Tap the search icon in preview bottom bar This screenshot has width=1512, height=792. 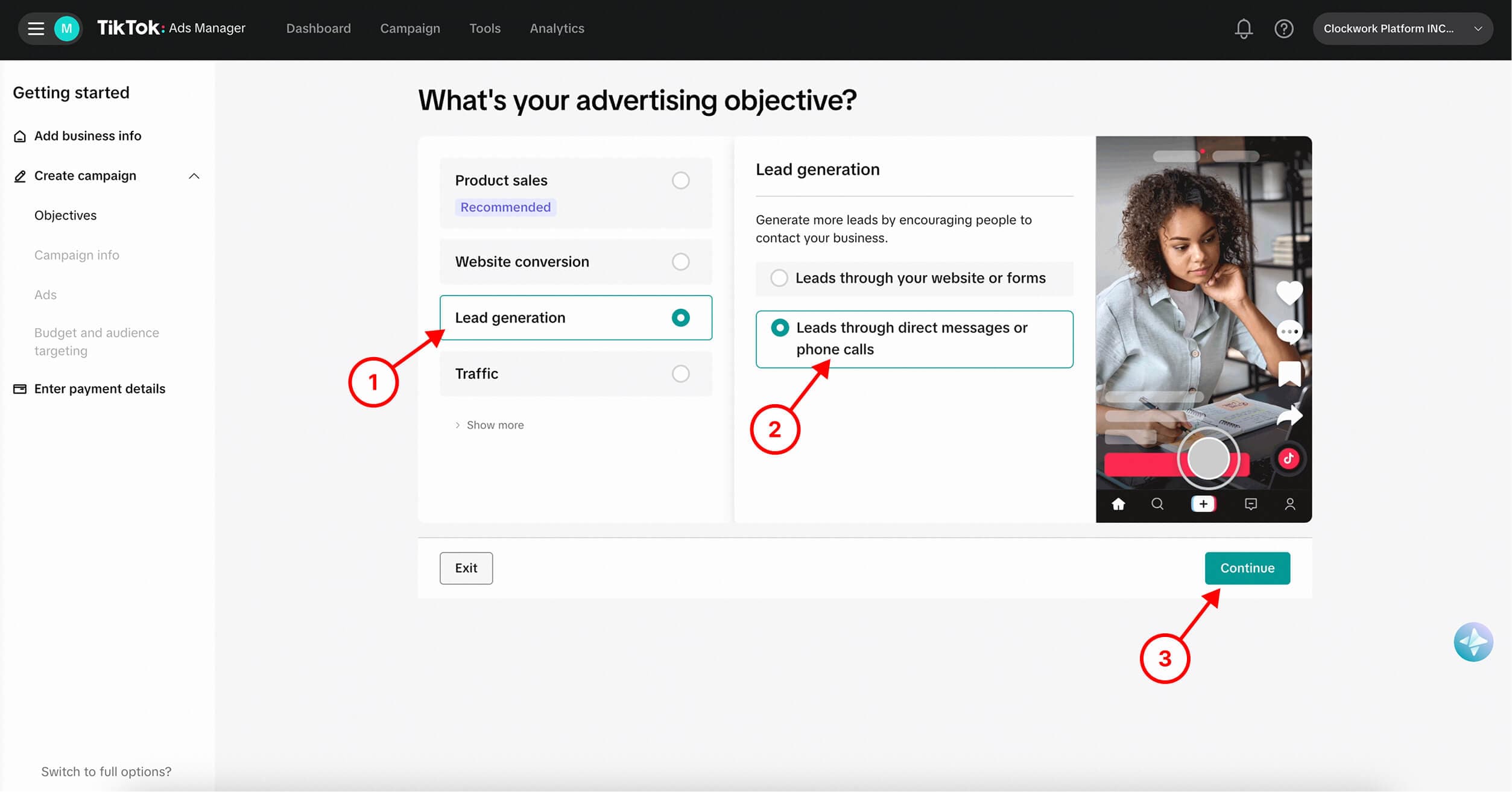(x=1157, y=504)
